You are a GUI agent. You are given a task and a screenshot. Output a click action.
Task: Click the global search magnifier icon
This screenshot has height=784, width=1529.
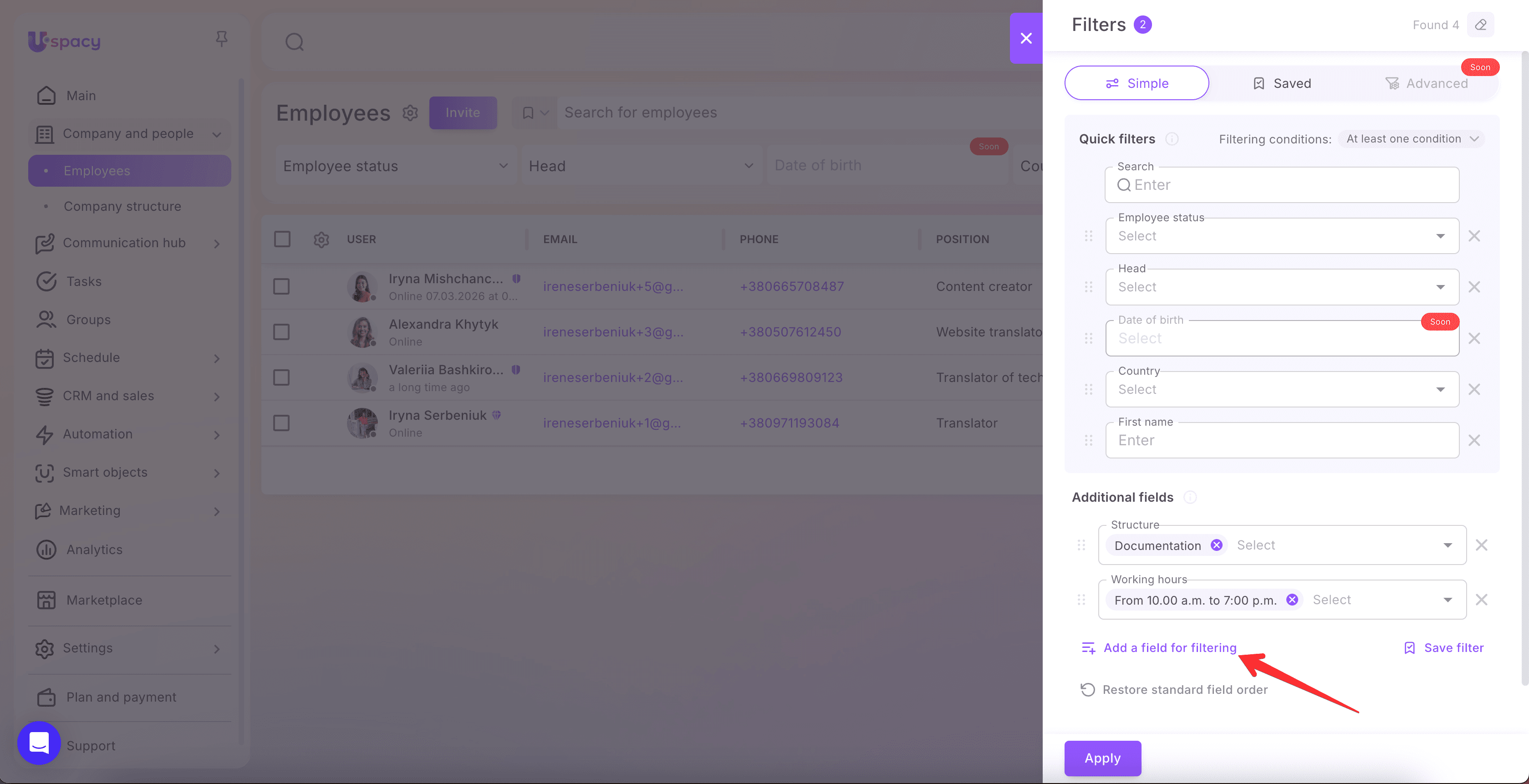coord(295,42)
